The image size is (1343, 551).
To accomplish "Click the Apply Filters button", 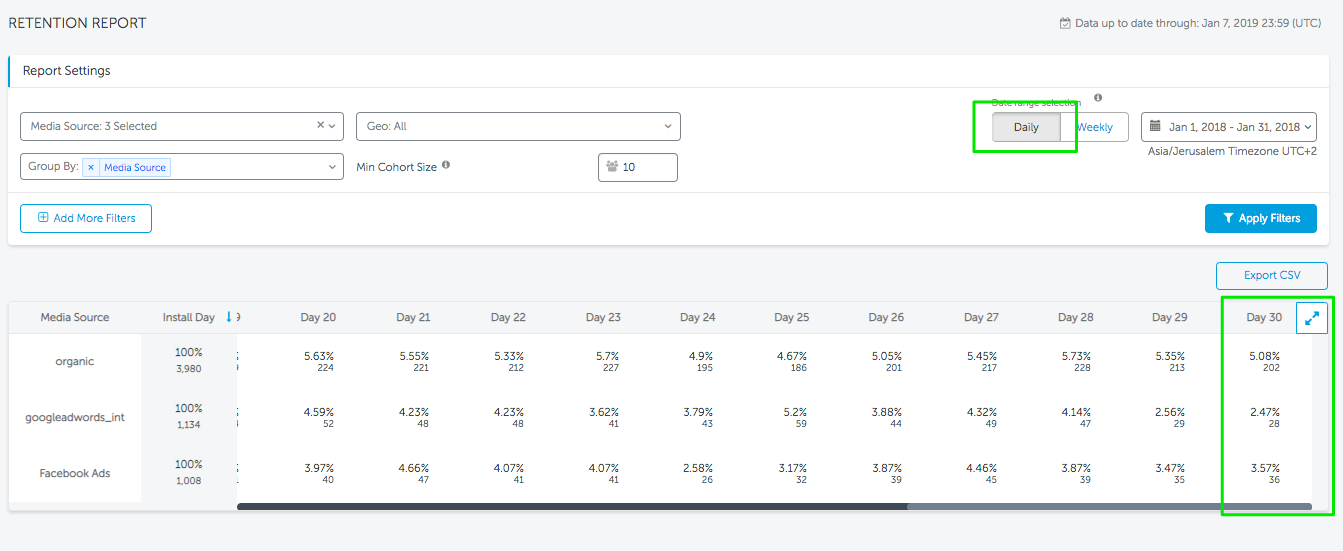I will (x=1260, y=218).
